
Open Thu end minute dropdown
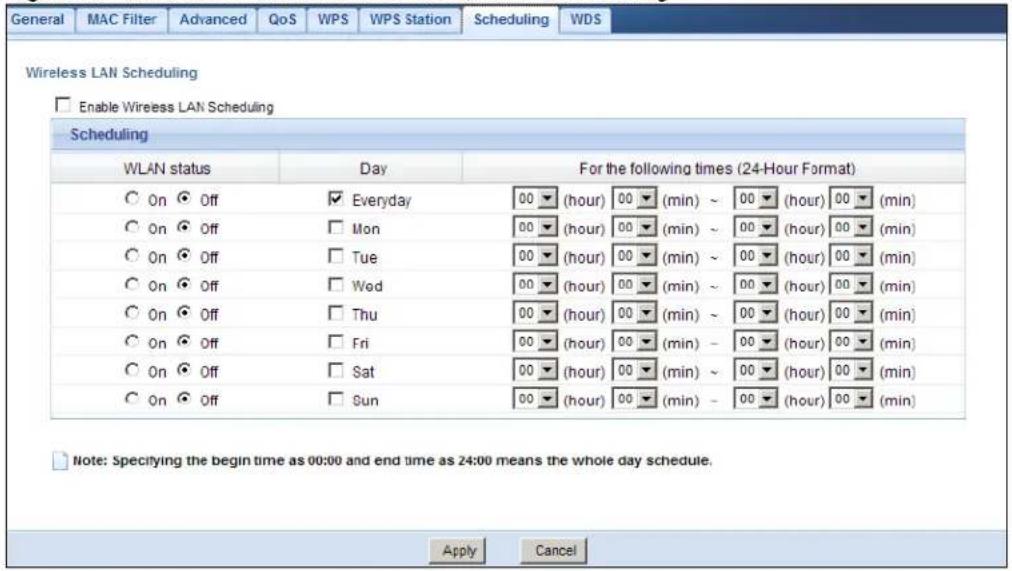[851, 313]
